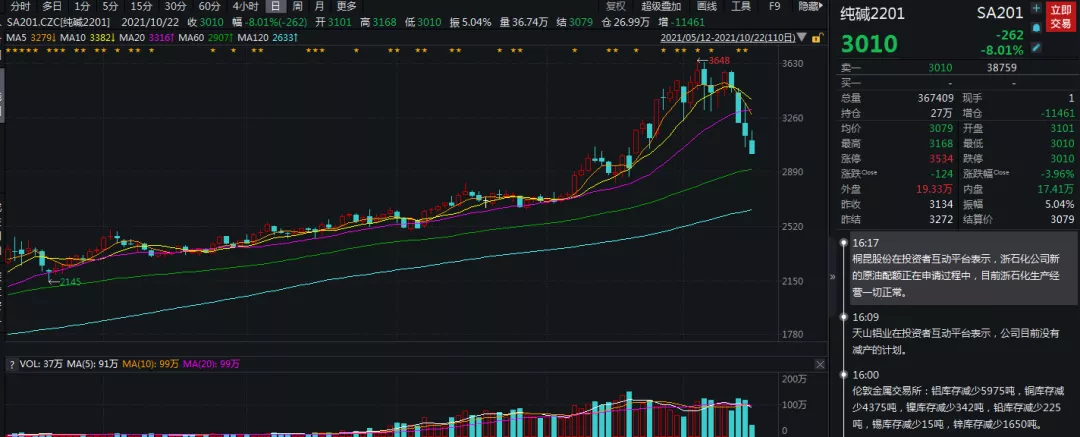Set a price alert using bell icon
Viewport: 1080px width, 437px height.
1036,28
